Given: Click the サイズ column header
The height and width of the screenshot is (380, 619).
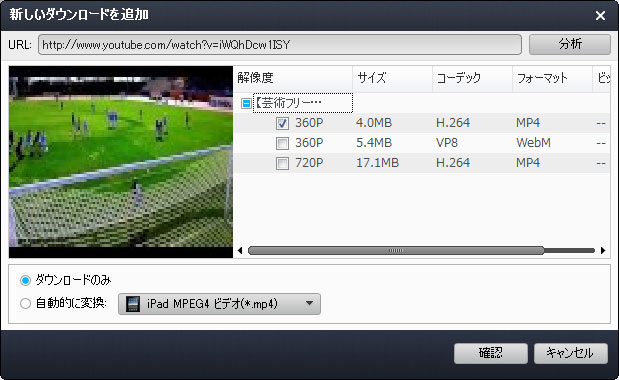Looking at the screenshot, I should pos(392,78).
